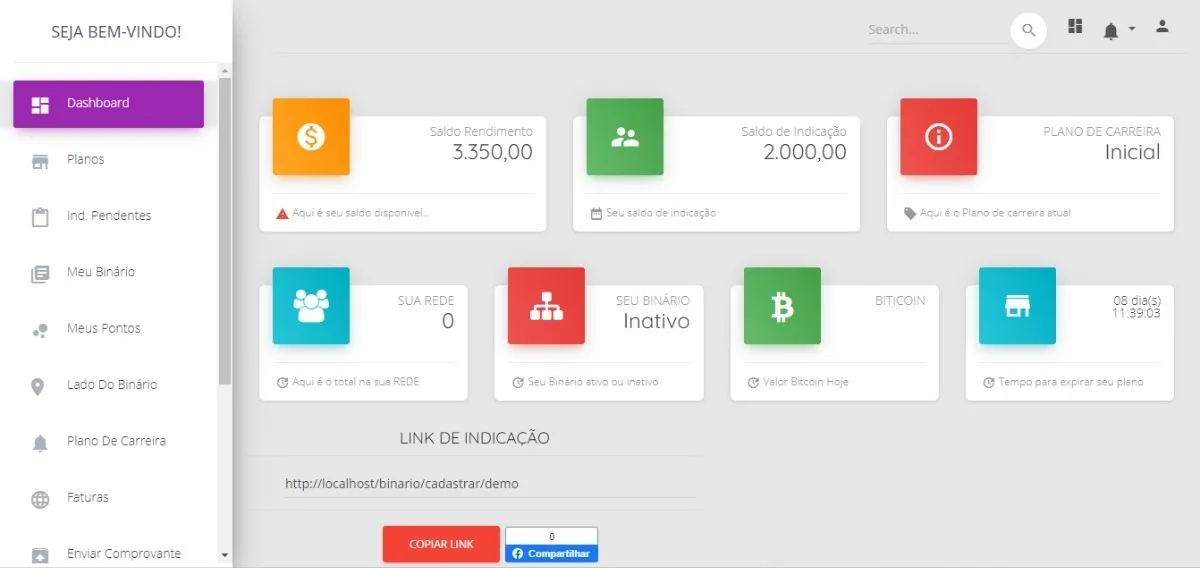
Task: Click the Dashboard grid icon in sidebar
Action: click(x=40, y=105)
